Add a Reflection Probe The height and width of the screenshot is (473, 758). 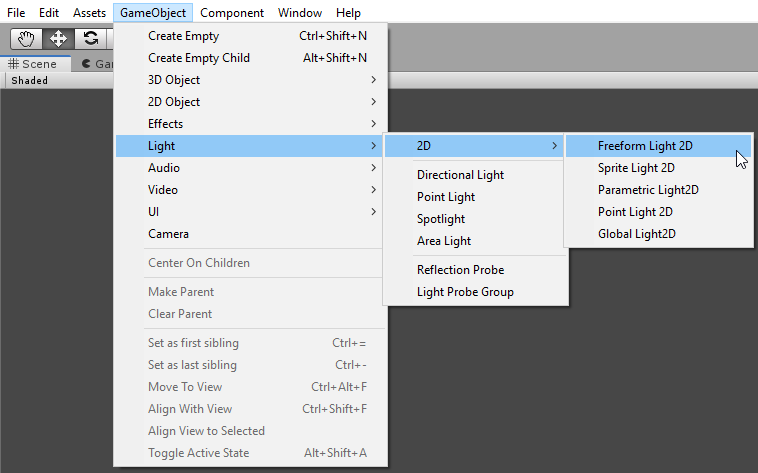(x=460, y=270)
